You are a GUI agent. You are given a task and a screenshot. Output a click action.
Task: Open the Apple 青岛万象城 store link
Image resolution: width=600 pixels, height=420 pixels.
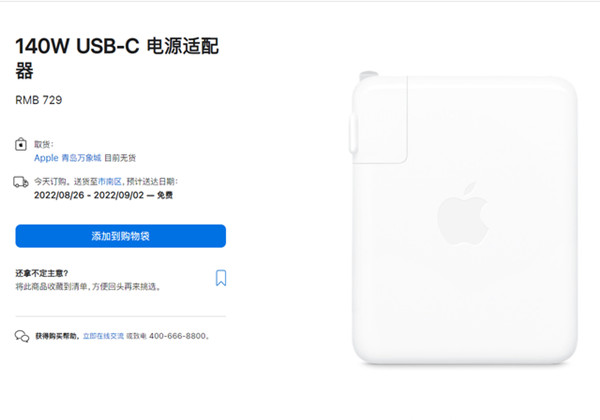pyautogui.click(x=68, y=158)
